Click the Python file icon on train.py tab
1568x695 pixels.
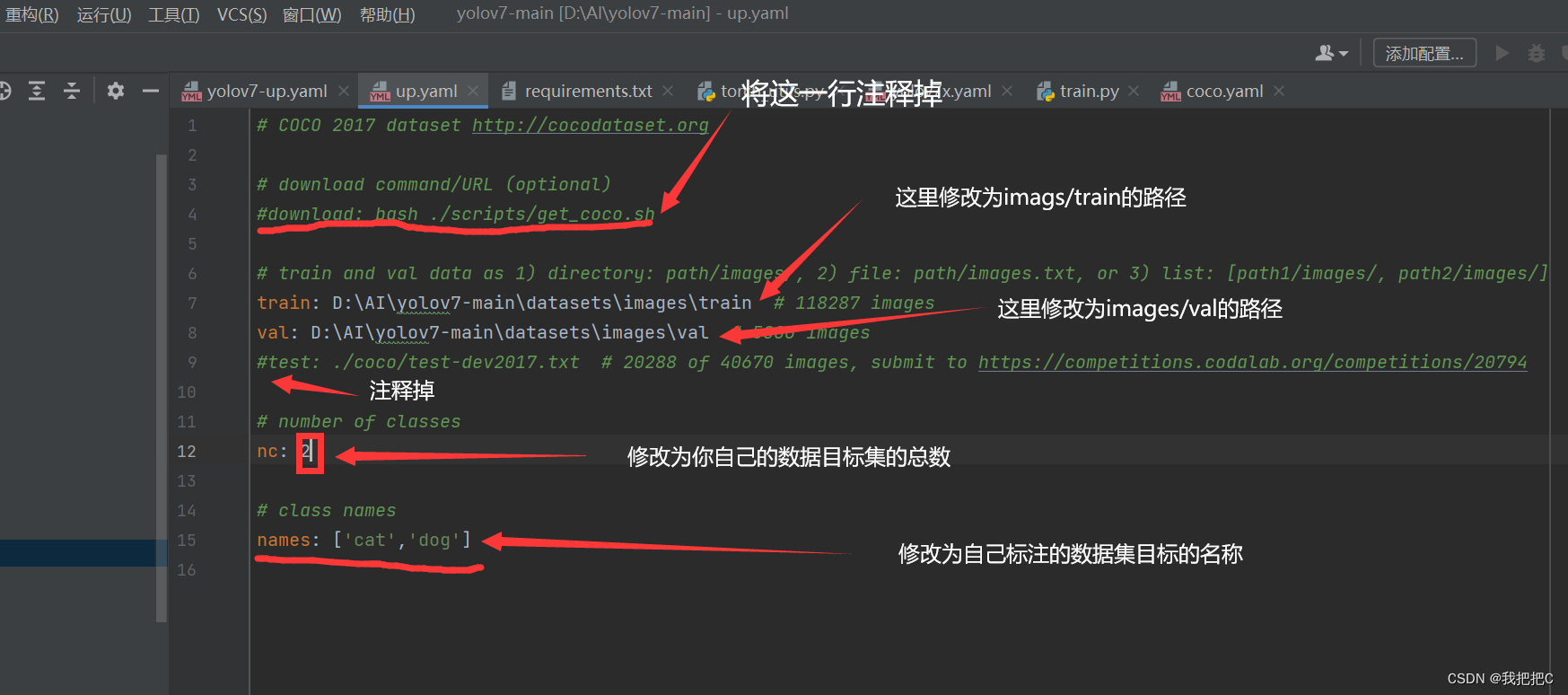[1046, 91]
